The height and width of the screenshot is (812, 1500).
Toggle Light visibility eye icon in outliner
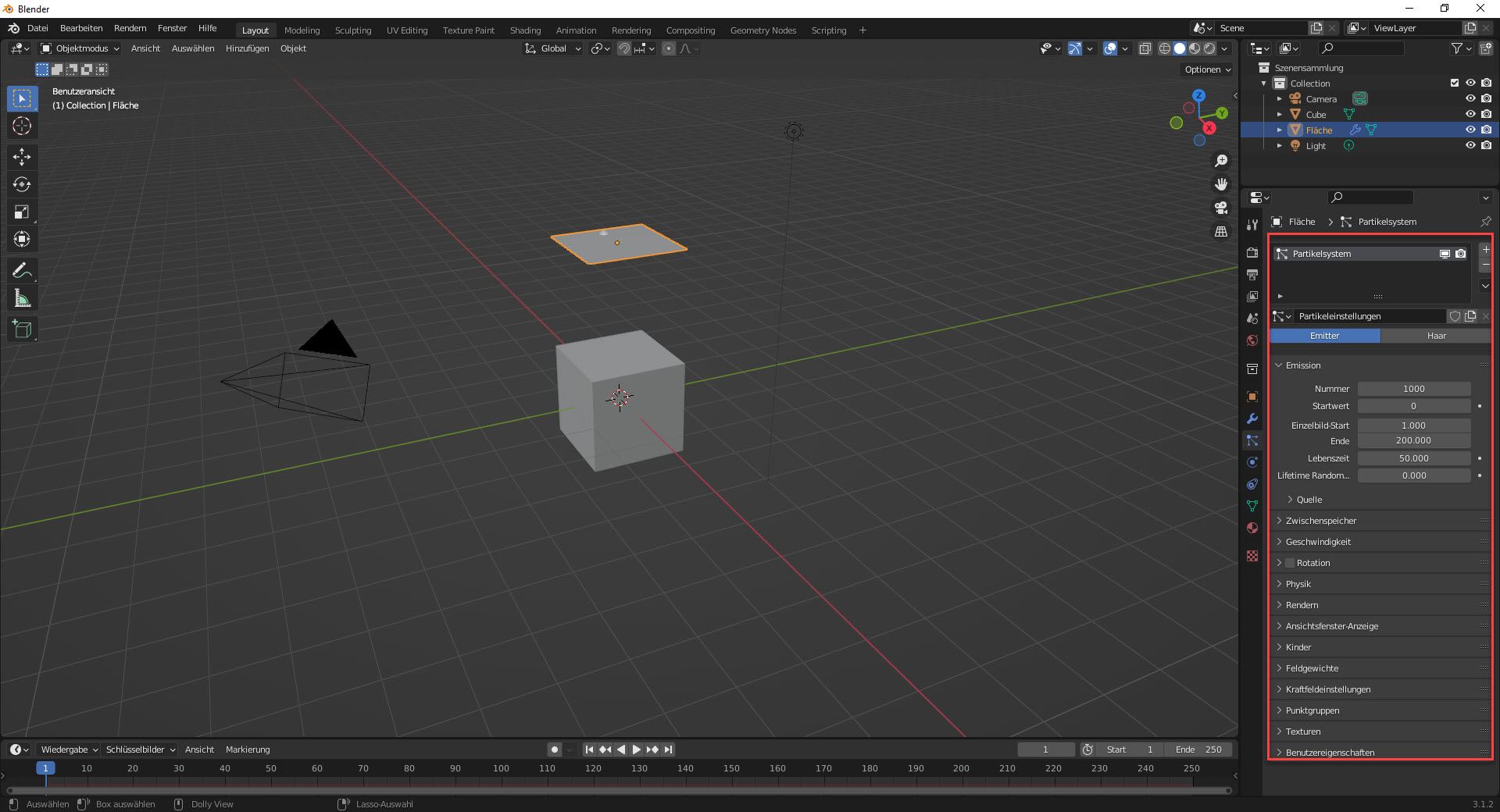tap(1470, 145)
